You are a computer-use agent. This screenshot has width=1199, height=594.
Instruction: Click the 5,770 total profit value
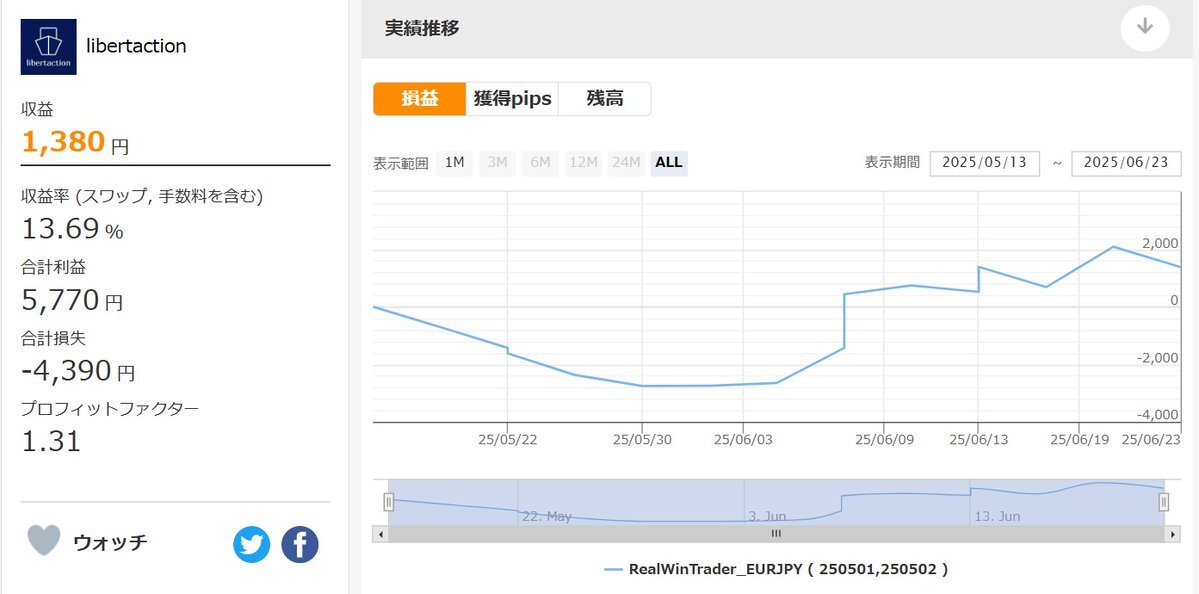(60, 300)
